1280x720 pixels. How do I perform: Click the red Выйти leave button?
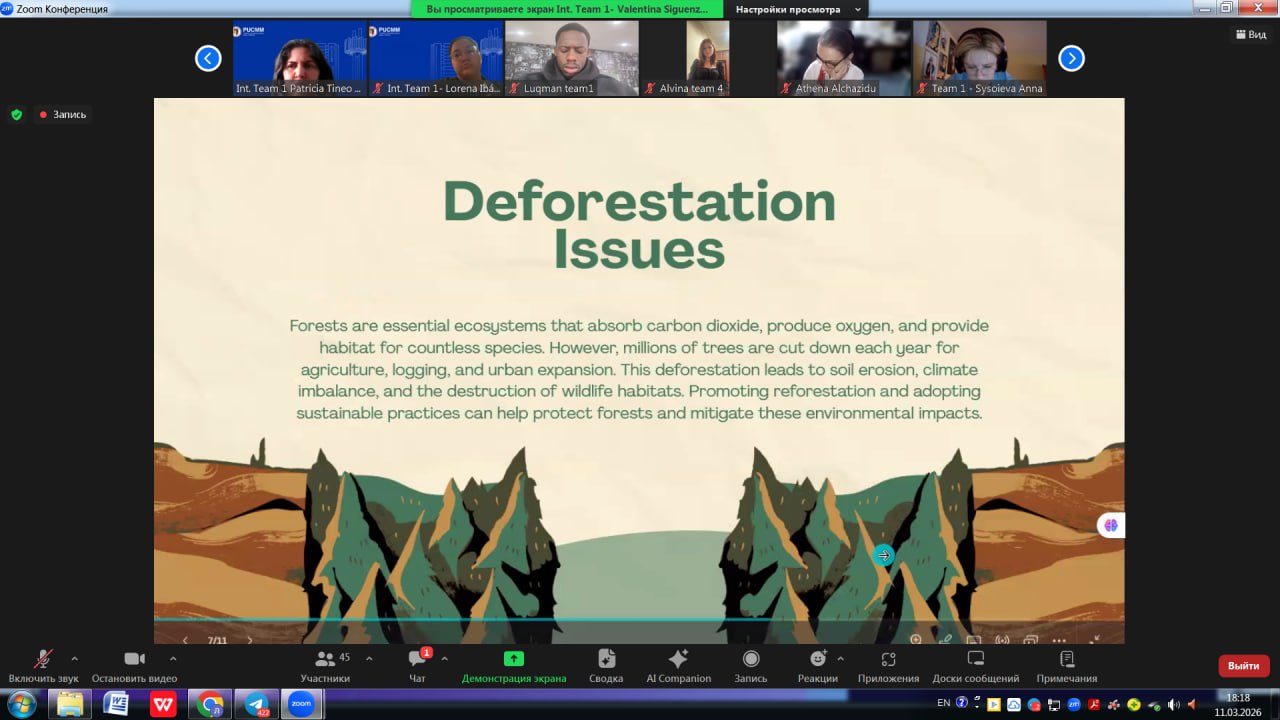coord(1243,666)
